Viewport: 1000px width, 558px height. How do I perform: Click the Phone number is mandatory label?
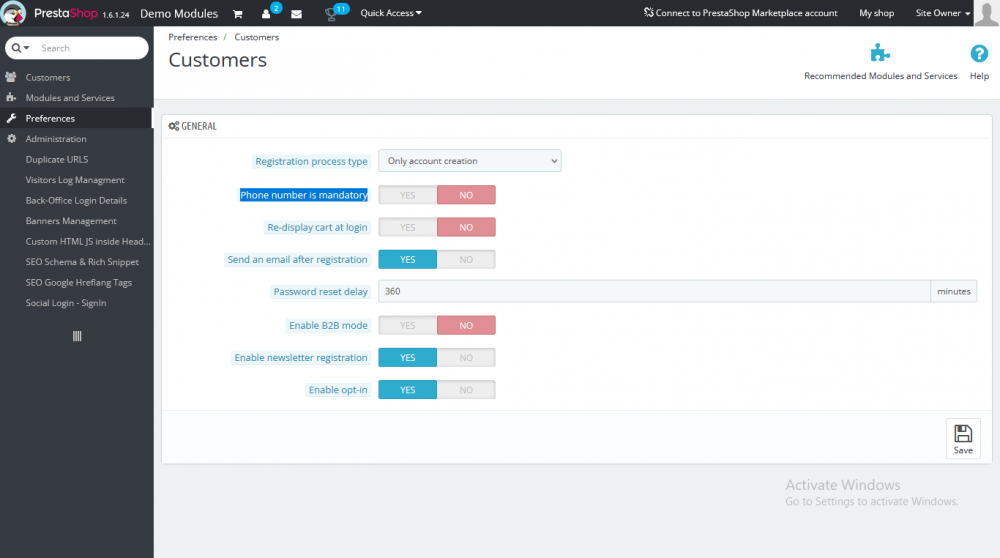(304, 195)
